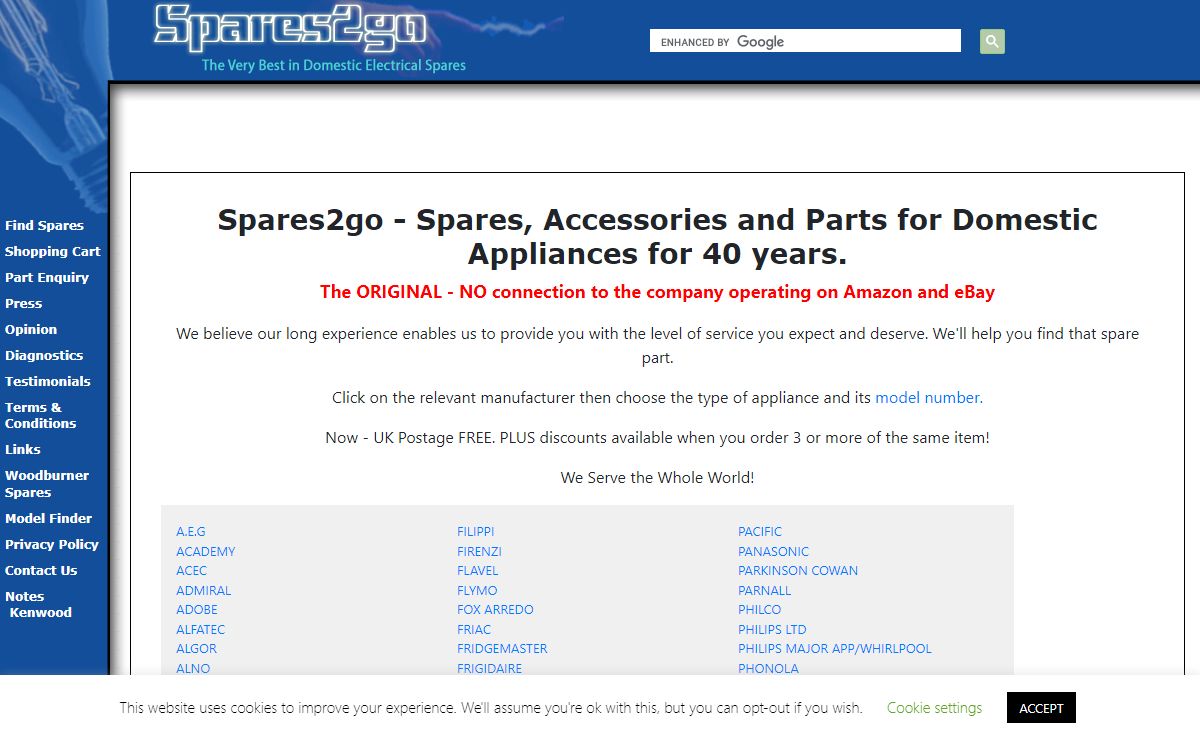This screenshot has width=1200, height=740.
Task: Select manufacturer FRIAC
Action: click(x=474, y=630)
